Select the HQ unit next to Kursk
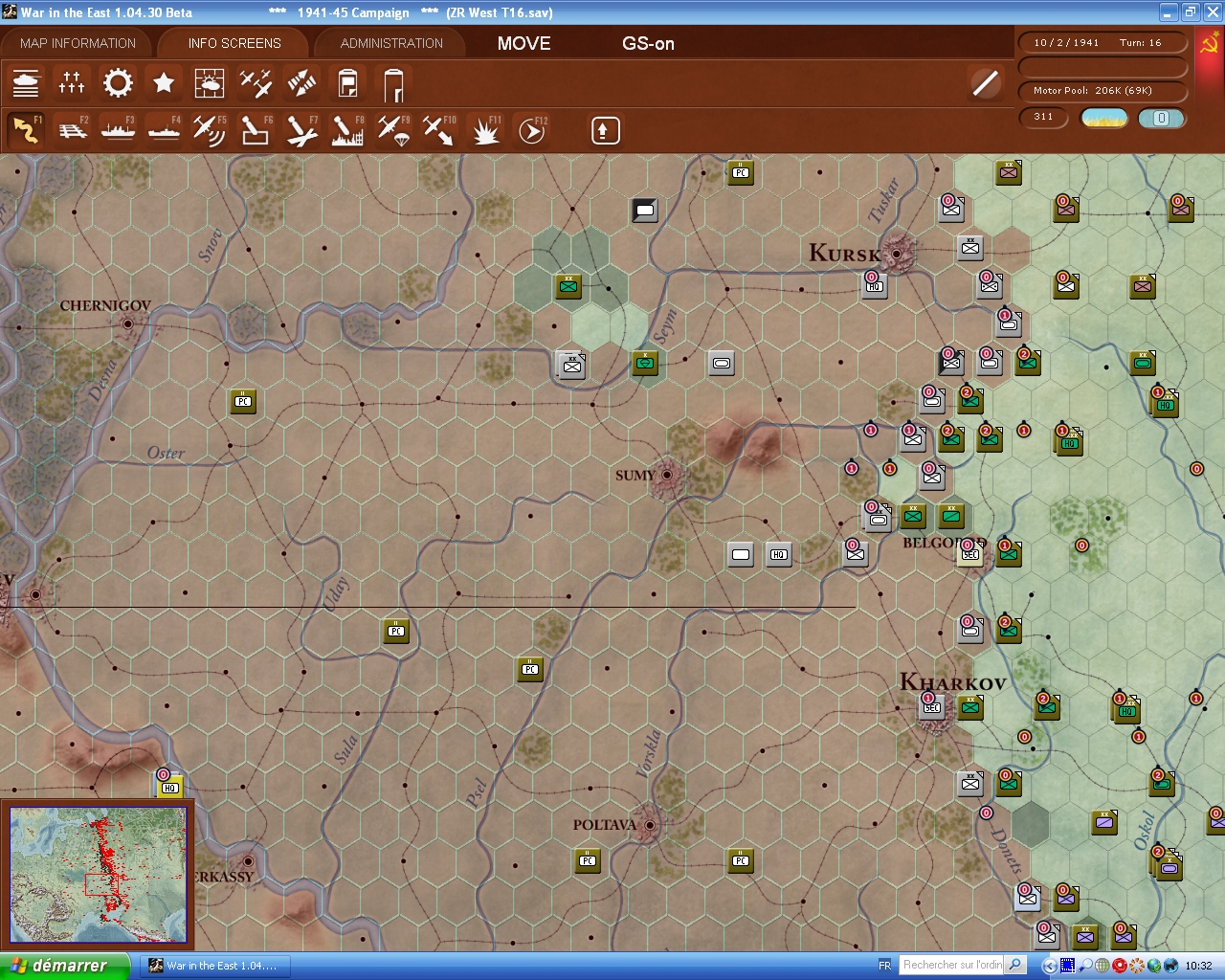 pos(874,285)
